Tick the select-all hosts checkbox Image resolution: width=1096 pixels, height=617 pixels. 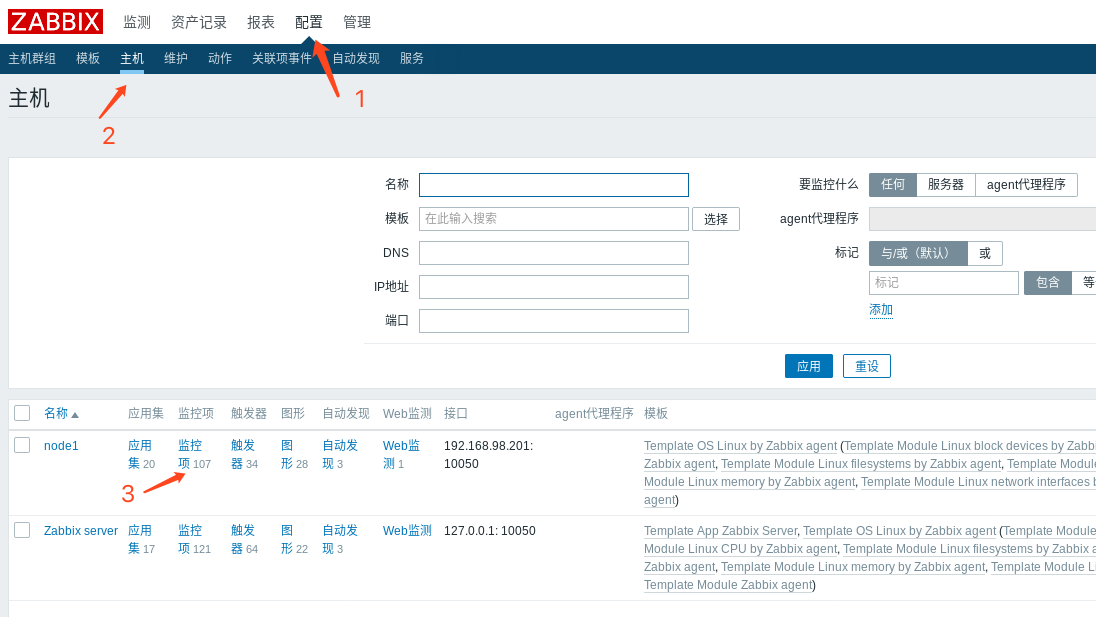tap(22, 413)
